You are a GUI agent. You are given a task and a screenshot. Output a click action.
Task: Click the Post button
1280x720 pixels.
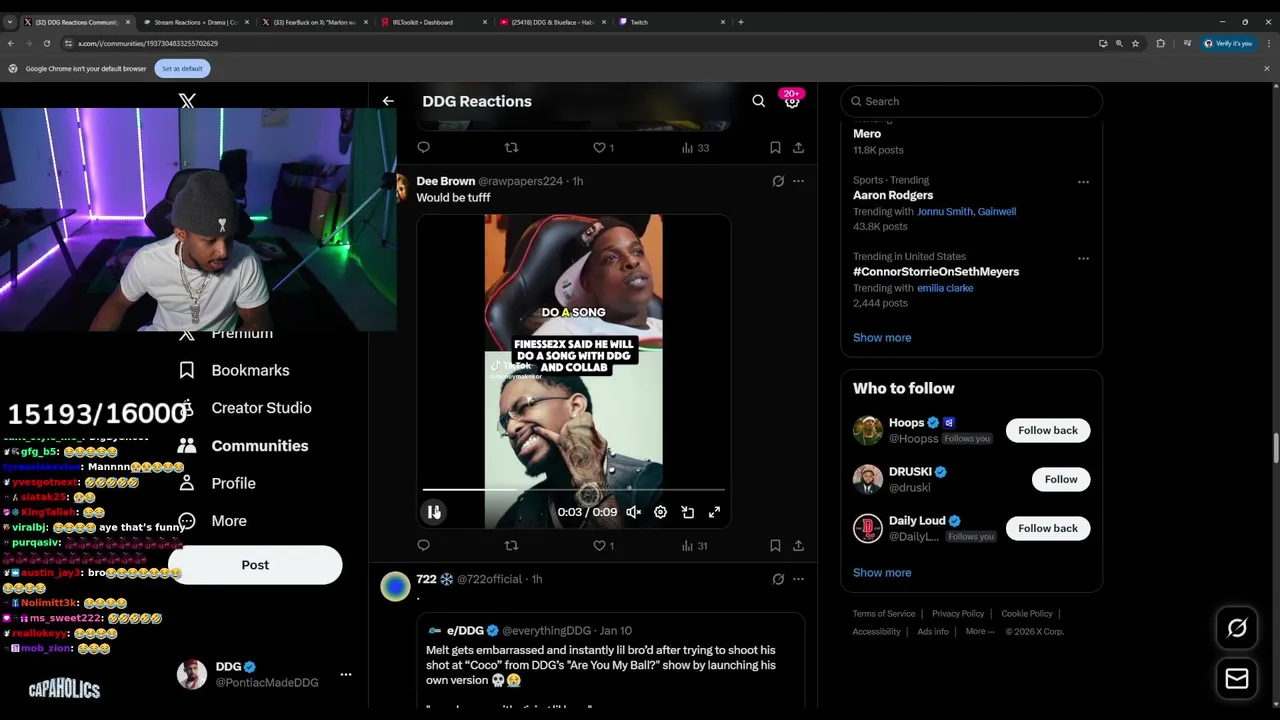[x=255, y=565]
